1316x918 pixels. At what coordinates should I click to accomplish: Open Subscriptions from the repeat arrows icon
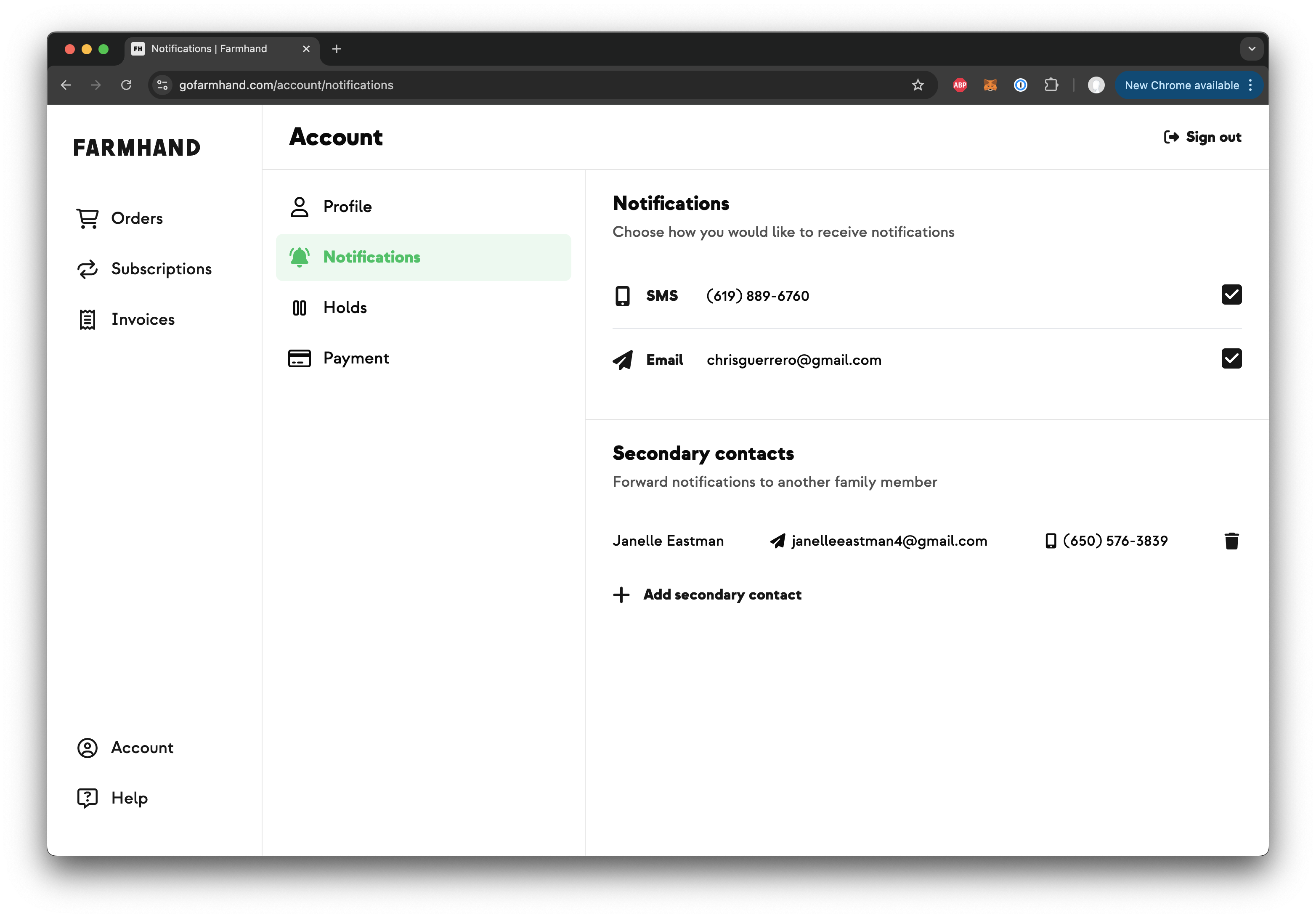(87, 269)
